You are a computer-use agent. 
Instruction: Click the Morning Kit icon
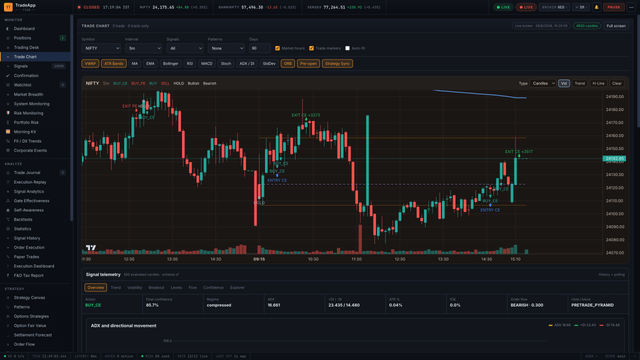pos(8,132)
